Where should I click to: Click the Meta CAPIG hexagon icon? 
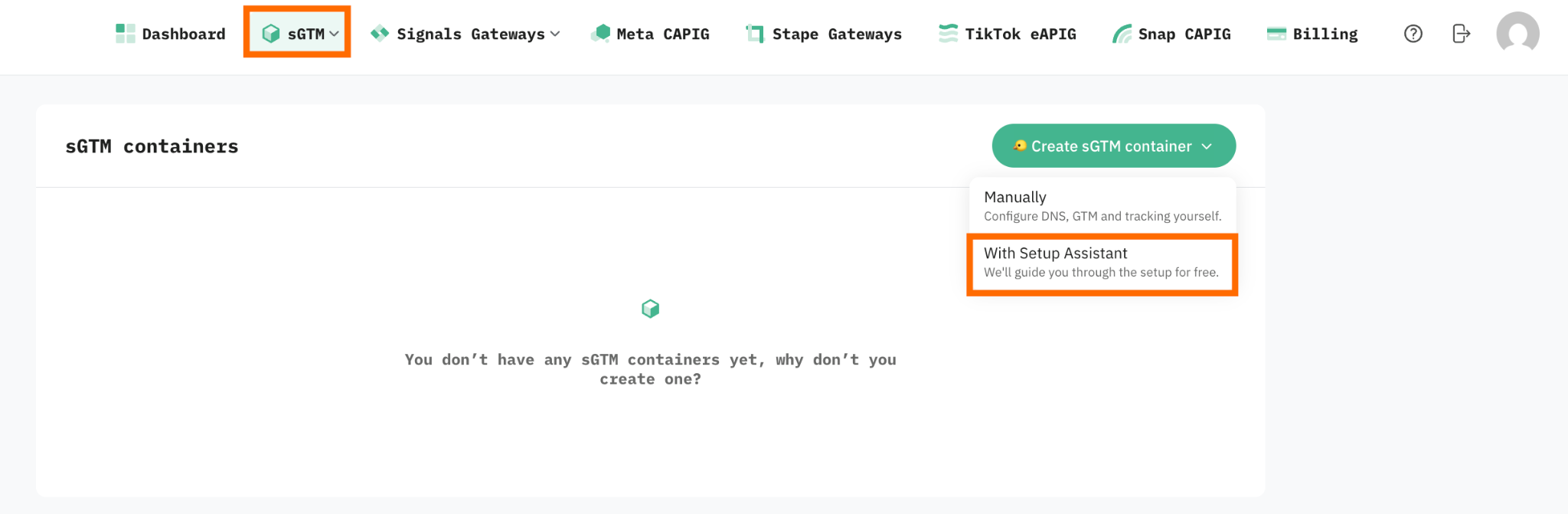601,34
